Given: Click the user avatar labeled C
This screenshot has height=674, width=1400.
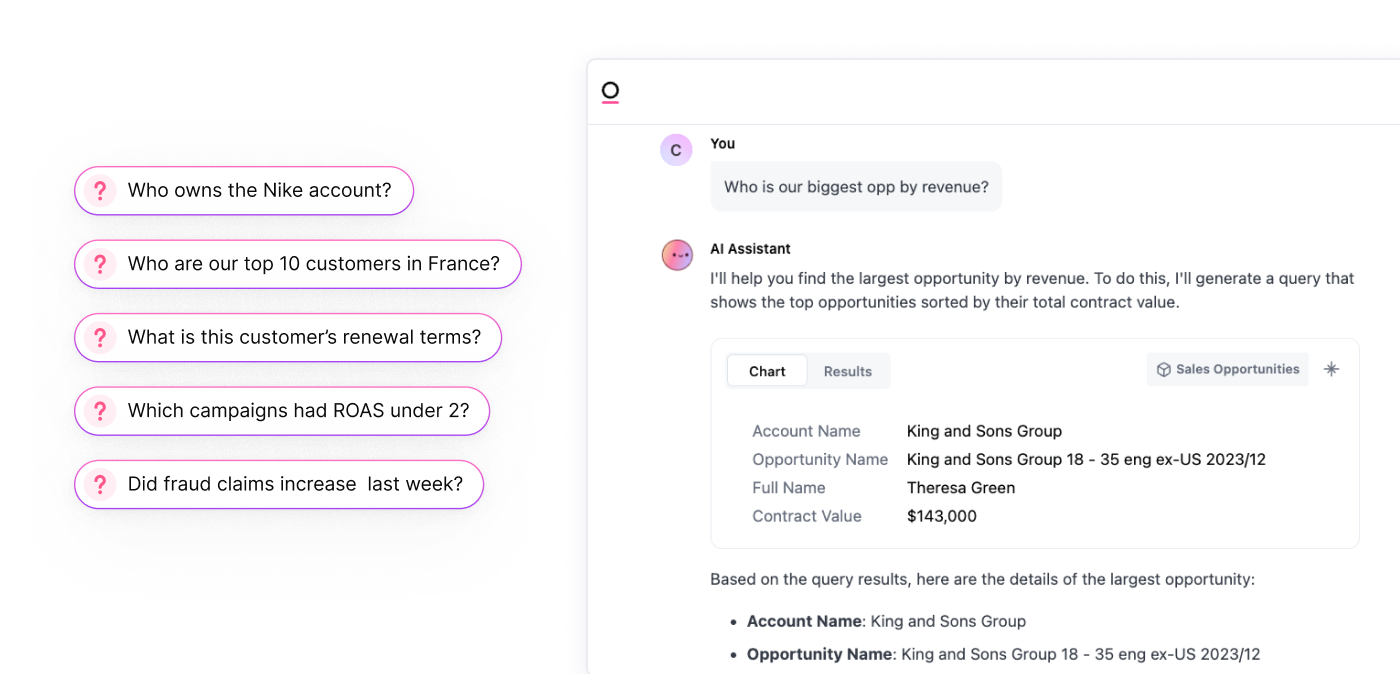Looking at the screenshot, I should point(676,150).
